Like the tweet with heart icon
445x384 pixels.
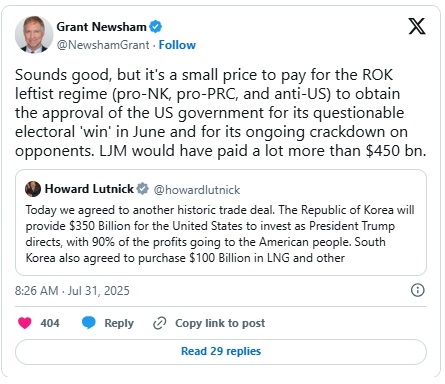coord(25,323)
